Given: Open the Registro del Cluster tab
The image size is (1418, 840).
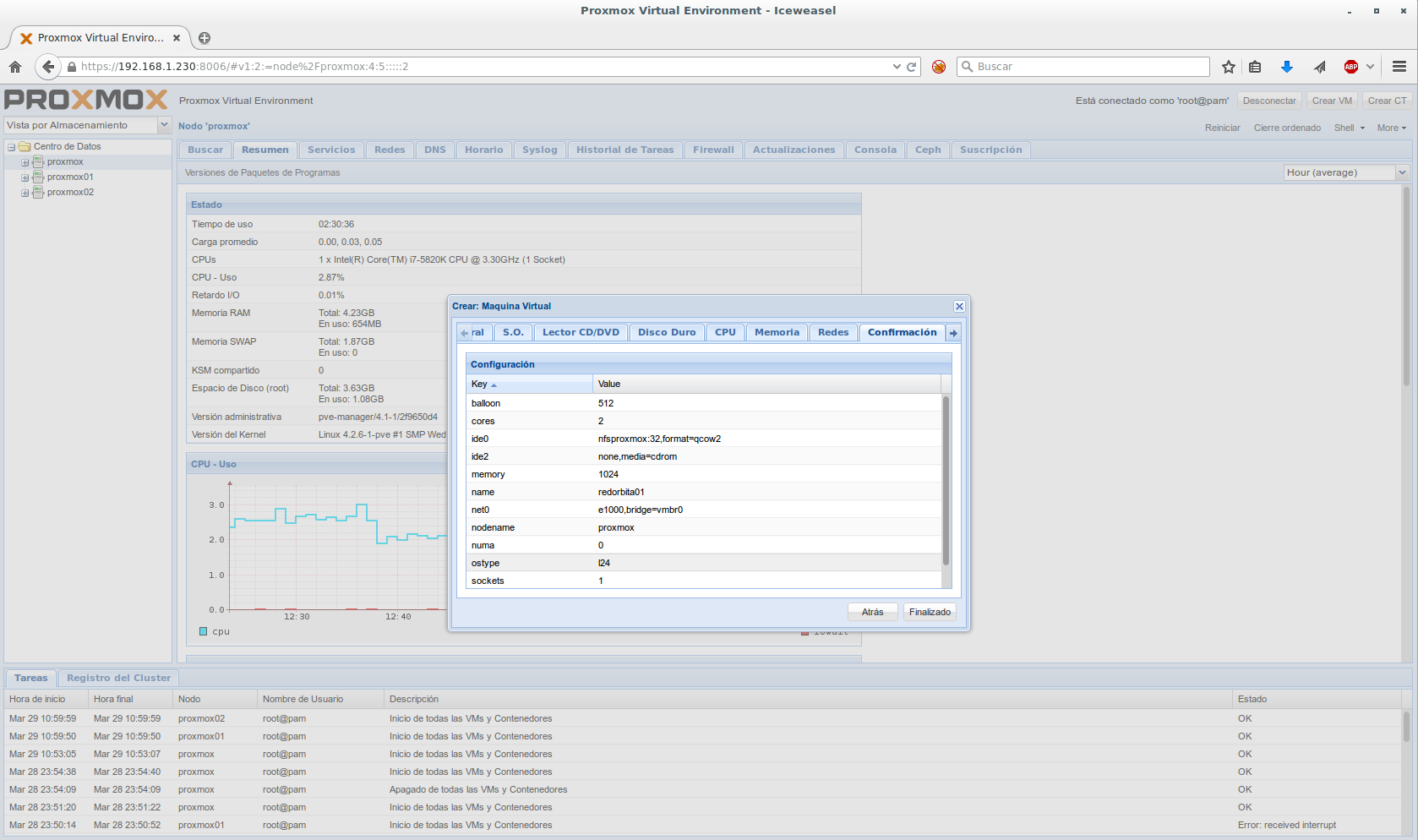Looking at the screenshot, I should tap(118, 678).
